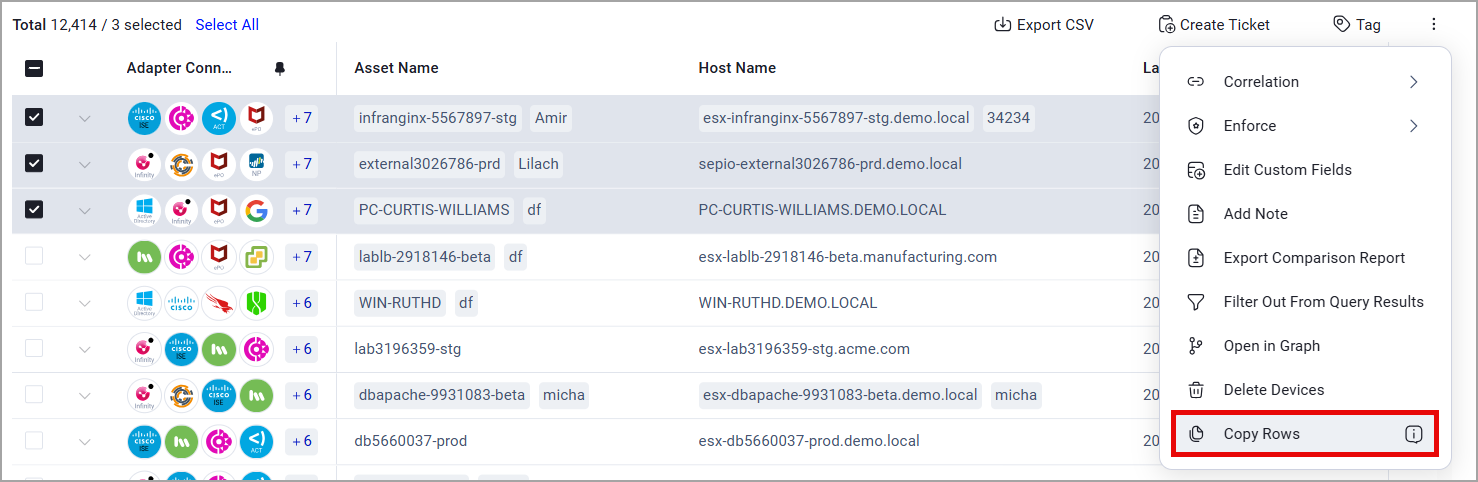Viewport: 1478px width, 482px height.
Task: Show +7 more adapters for infranginx row
Action: [302, 118]
